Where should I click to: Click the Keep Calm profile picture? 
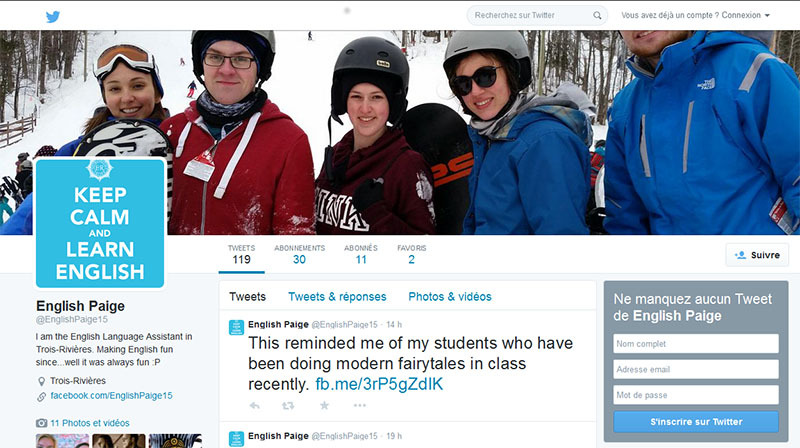[x=100, y=223]
